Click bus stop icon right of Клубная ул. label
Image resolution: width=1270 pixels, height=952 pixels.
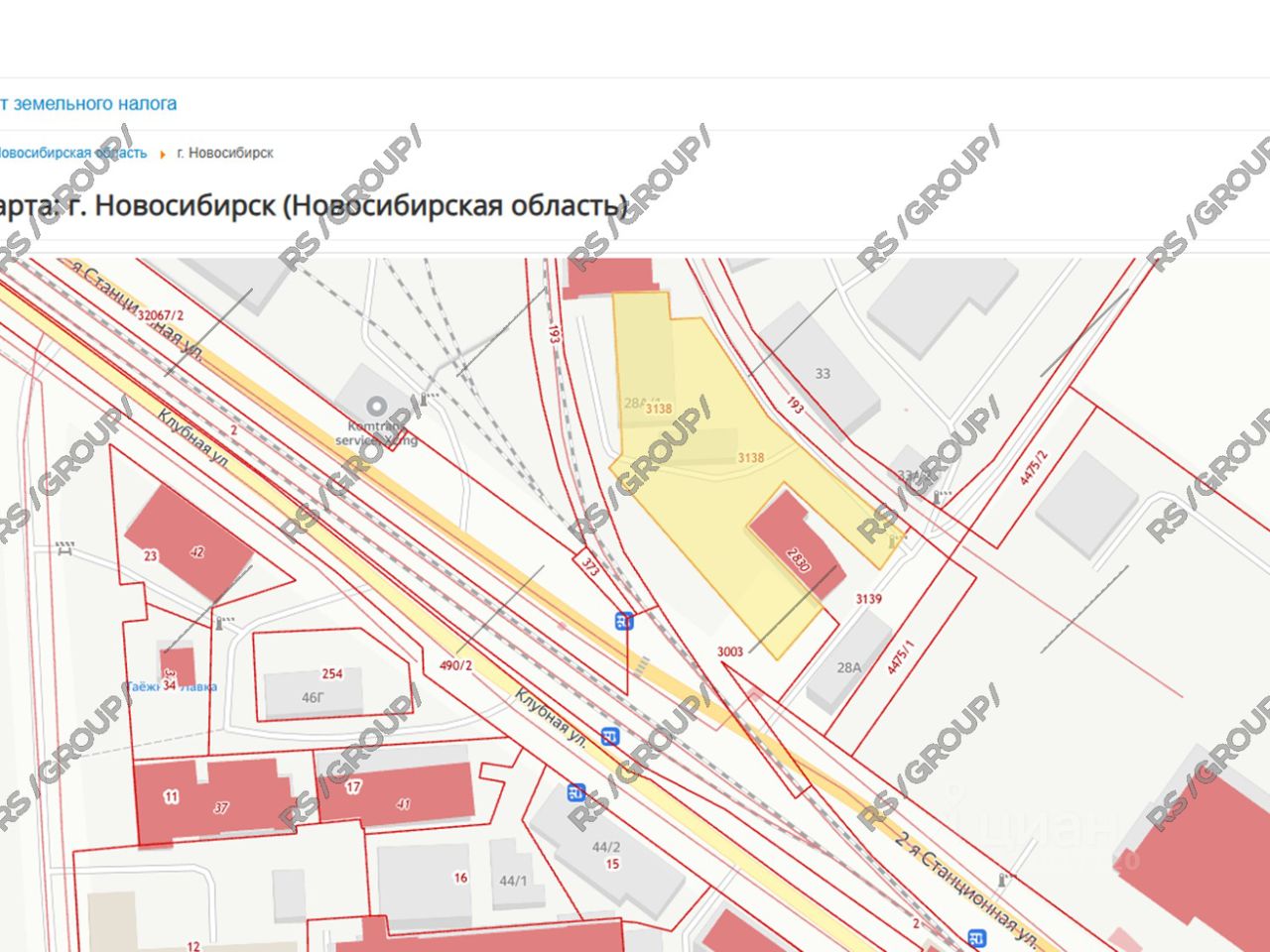610,736
